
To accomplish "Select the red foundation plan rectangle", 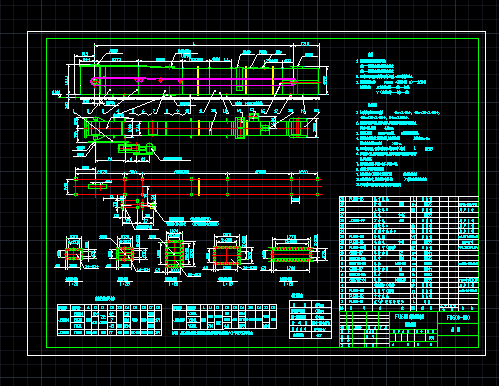I will click(198, 187).
